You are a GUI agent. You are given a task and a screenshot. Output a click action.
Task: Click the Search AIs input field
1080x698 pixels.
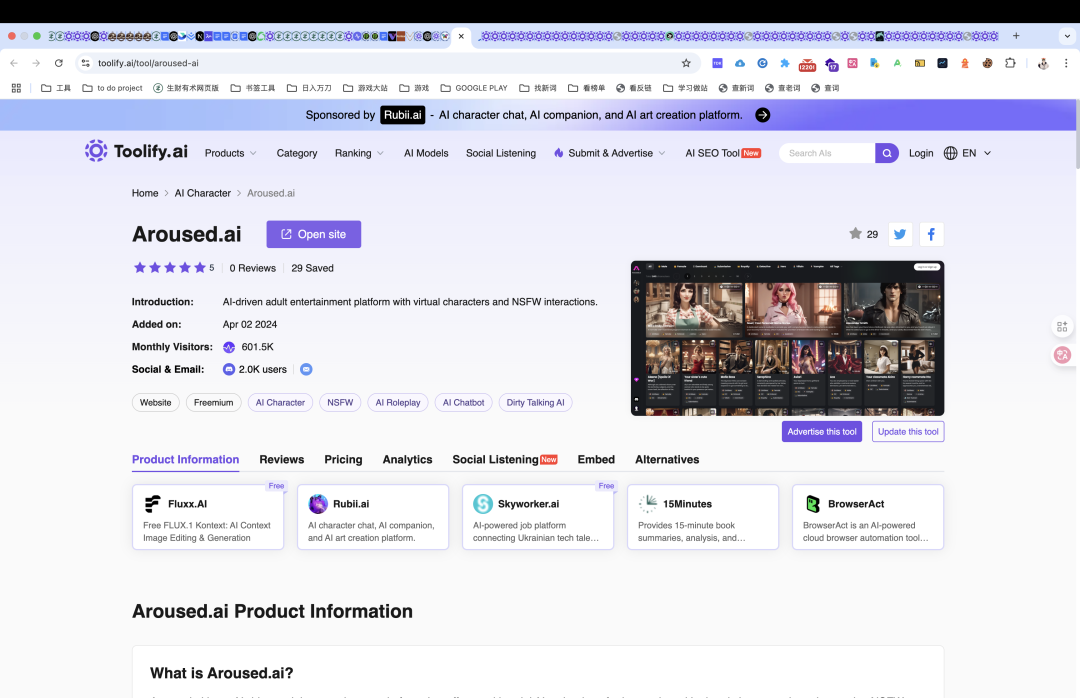click(827, 153)
